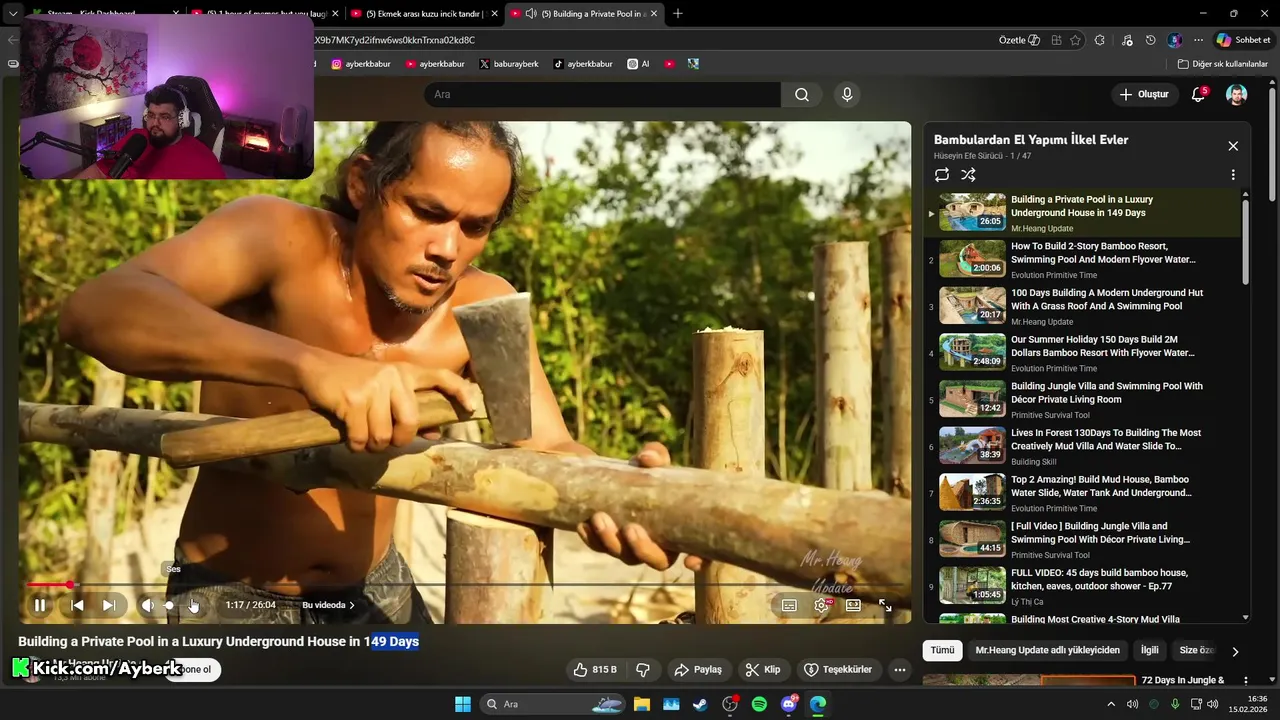Open browser history clock icon
The image size is (1280, 720).
(1150, 40)
